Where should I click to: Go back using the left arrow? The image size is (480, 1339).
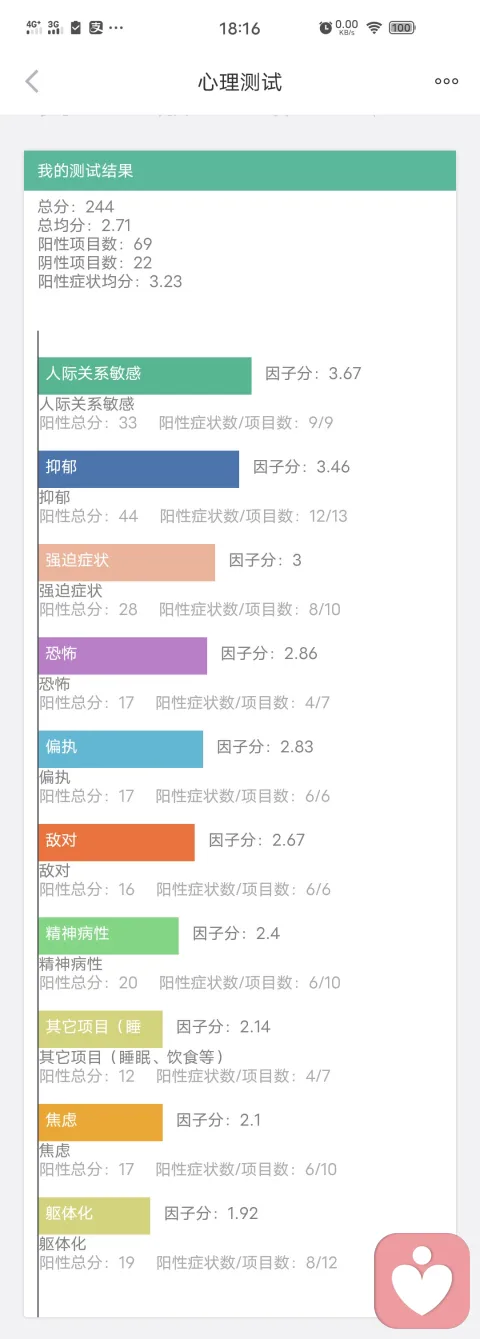[x=32, y=82]
